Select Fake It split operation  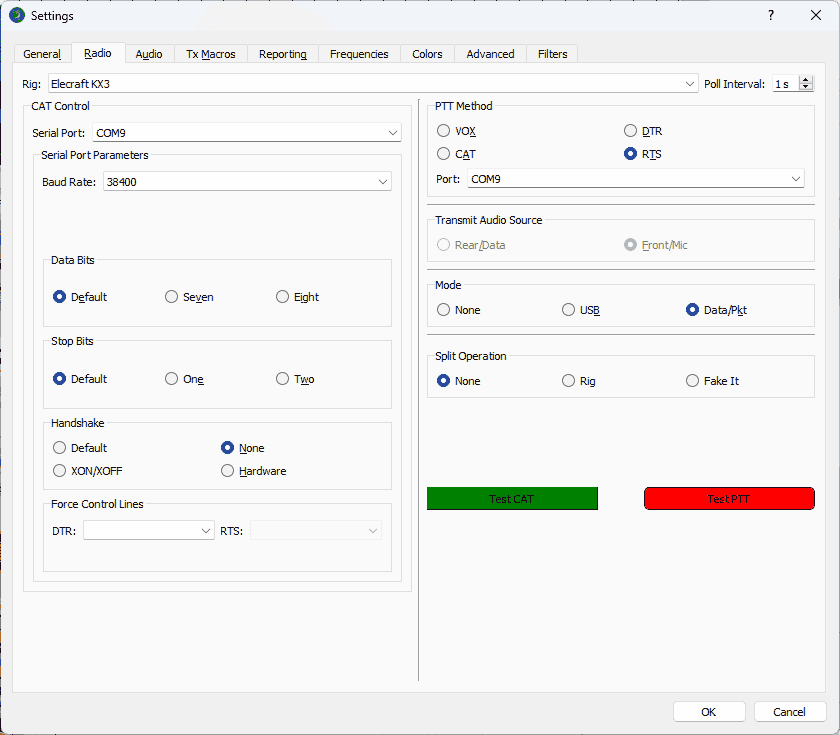click(x=693, y=381)
